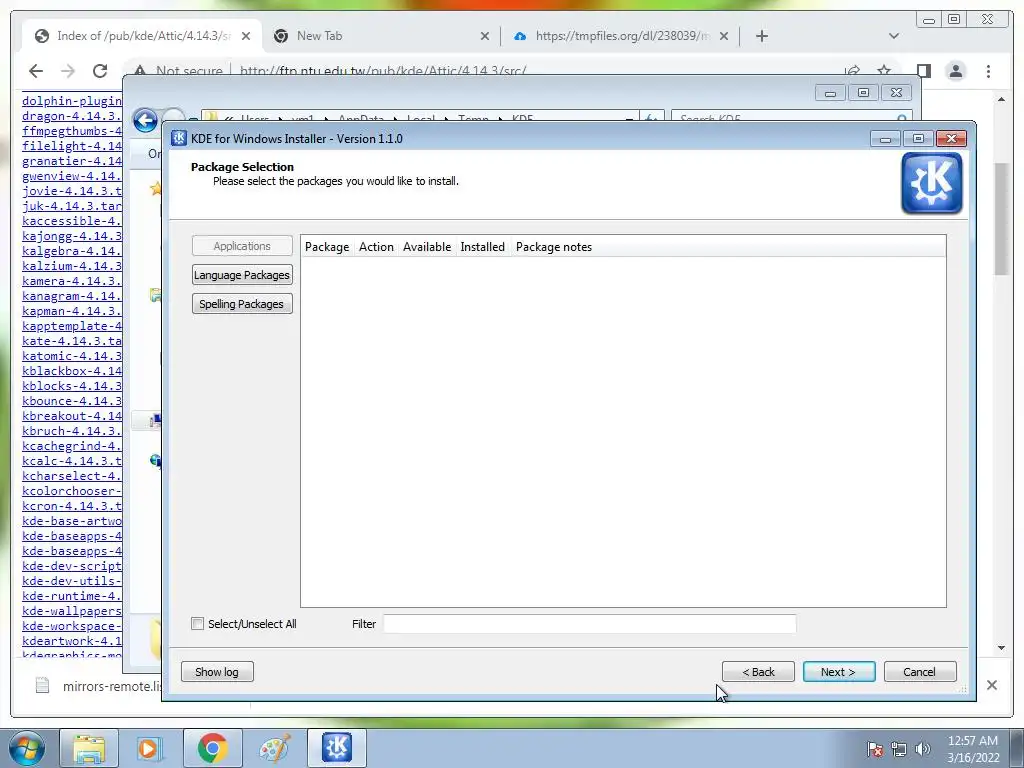The image size is (1024, 768).
Task: Close Chrome downloads bar
Action: [x=991, y=685]
